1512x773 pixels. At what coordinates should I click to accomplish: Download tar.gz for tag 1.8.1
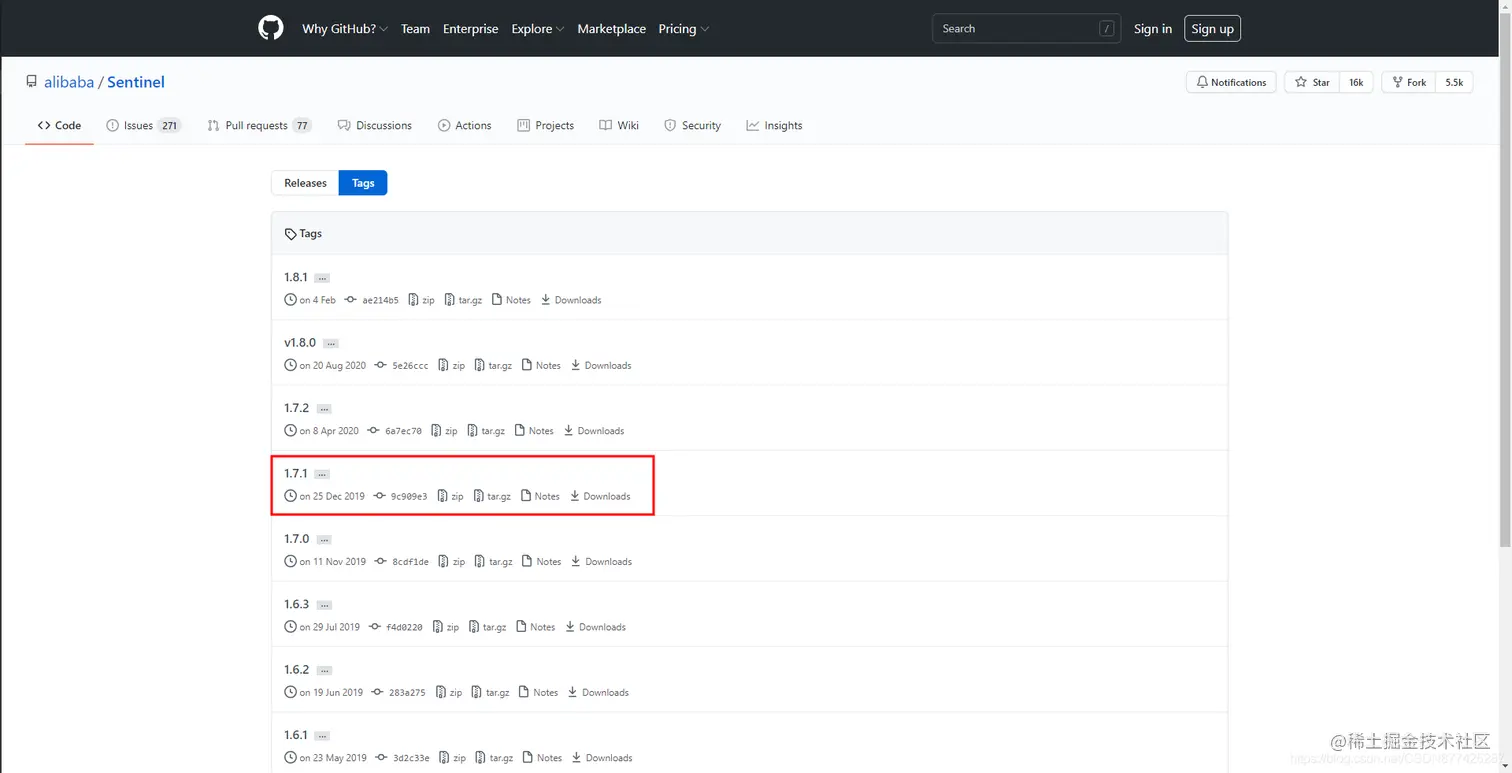click(463, 300)
